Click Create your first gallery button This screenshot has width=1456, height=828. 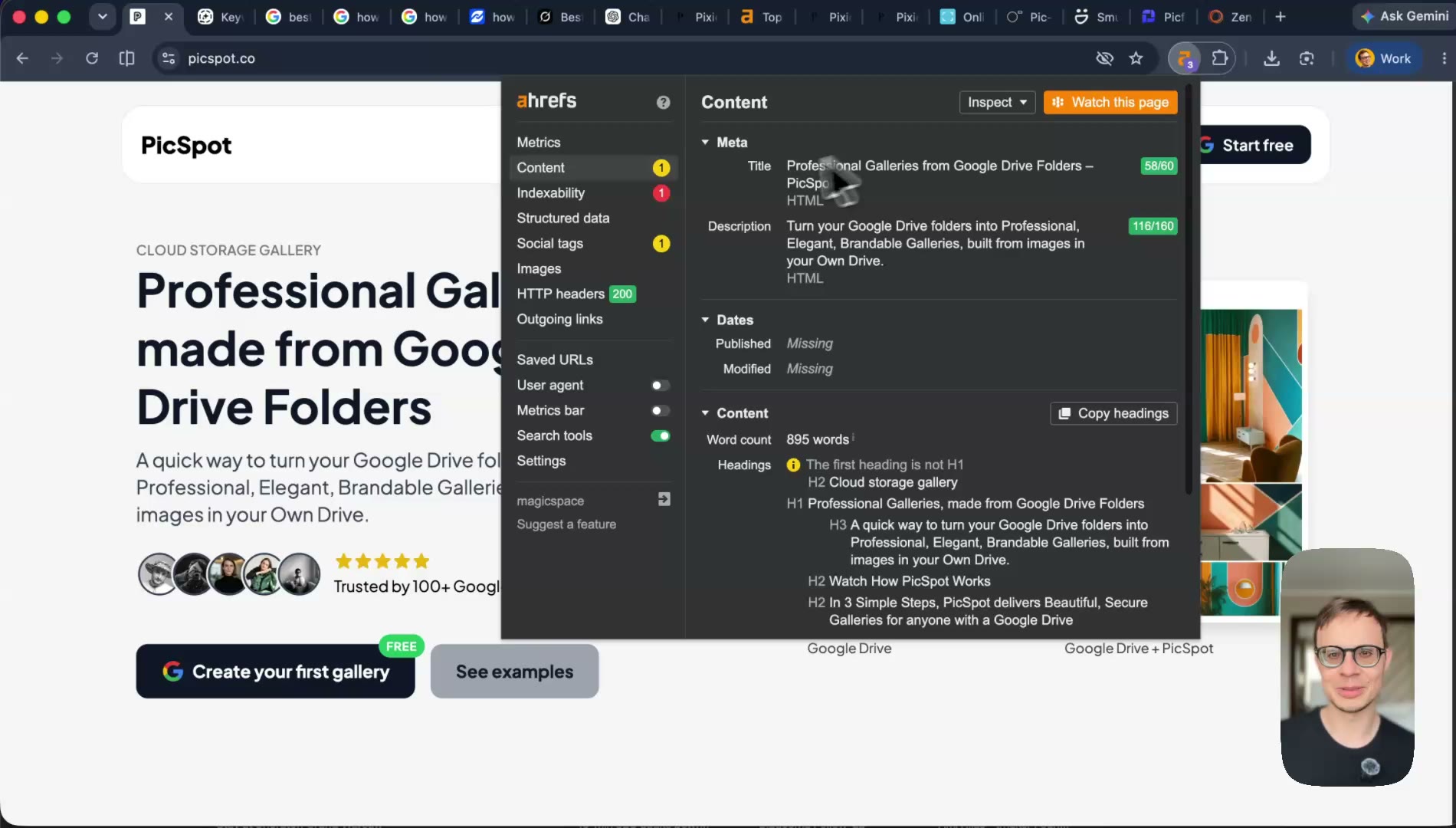(x=276, y=672)
